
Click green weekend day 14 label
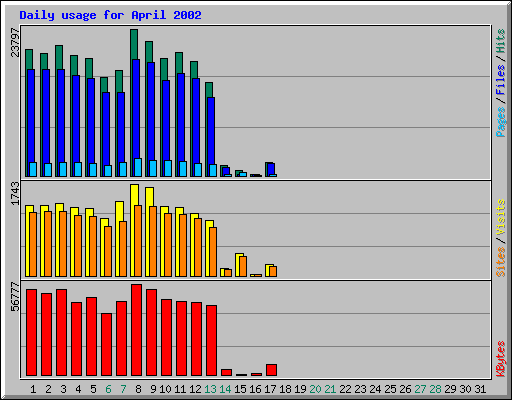[x=225, y=389]
